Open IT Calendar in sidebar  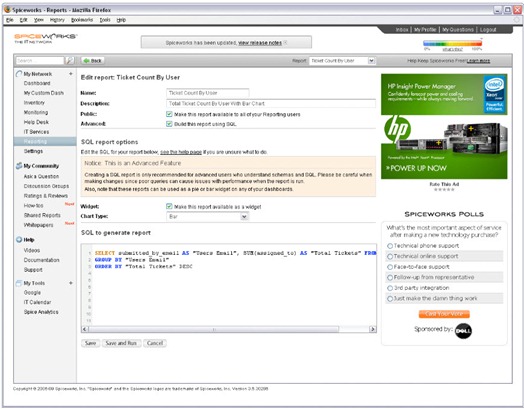click(37, 302)
